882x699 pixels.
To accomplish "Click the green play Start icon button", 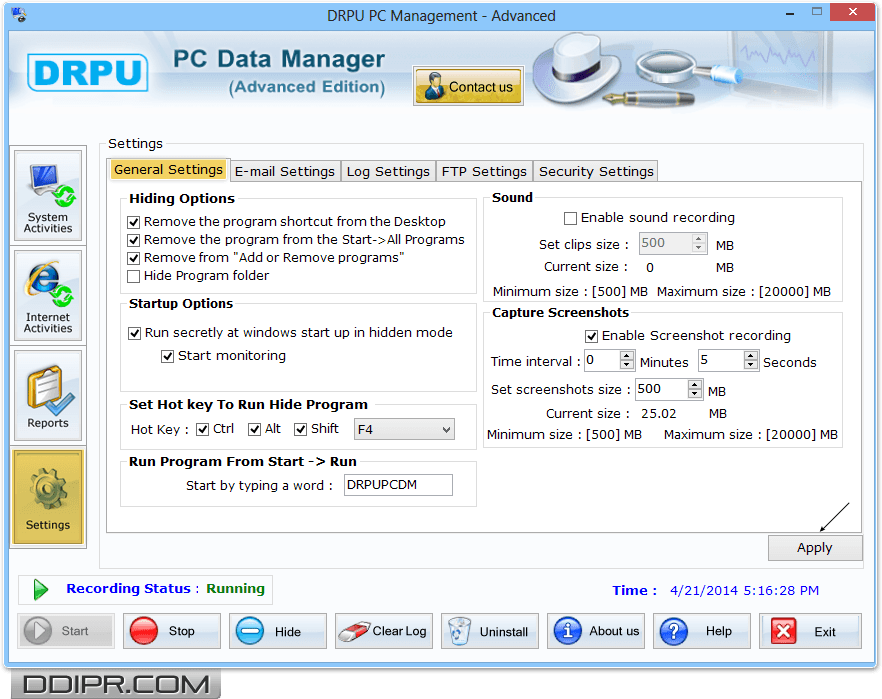I will pyautogui.click(x=66, y=631).
